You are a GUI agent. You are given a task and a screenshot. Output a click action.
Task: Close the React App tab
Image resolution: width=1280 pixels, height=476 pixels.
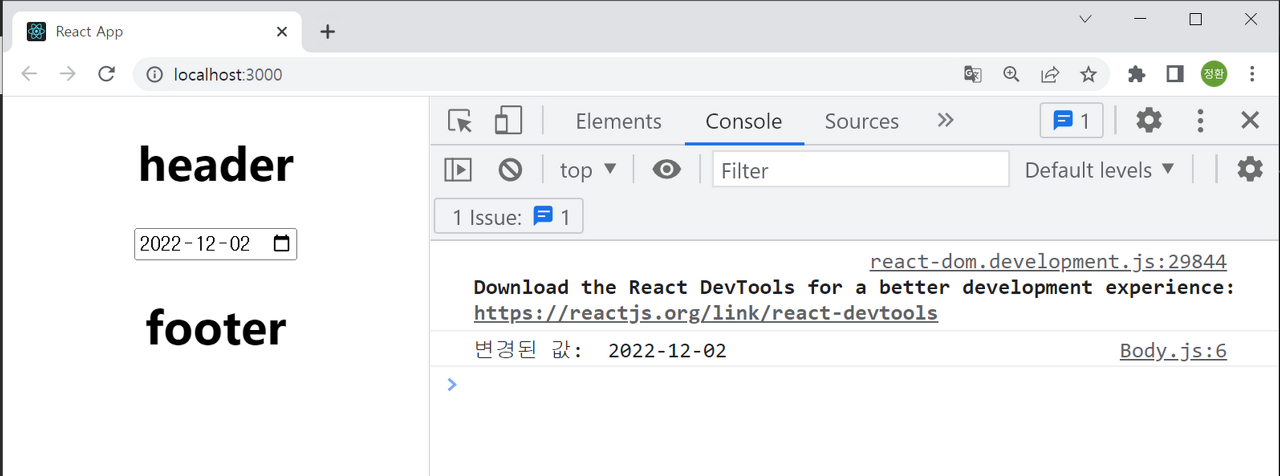point(282,31)
